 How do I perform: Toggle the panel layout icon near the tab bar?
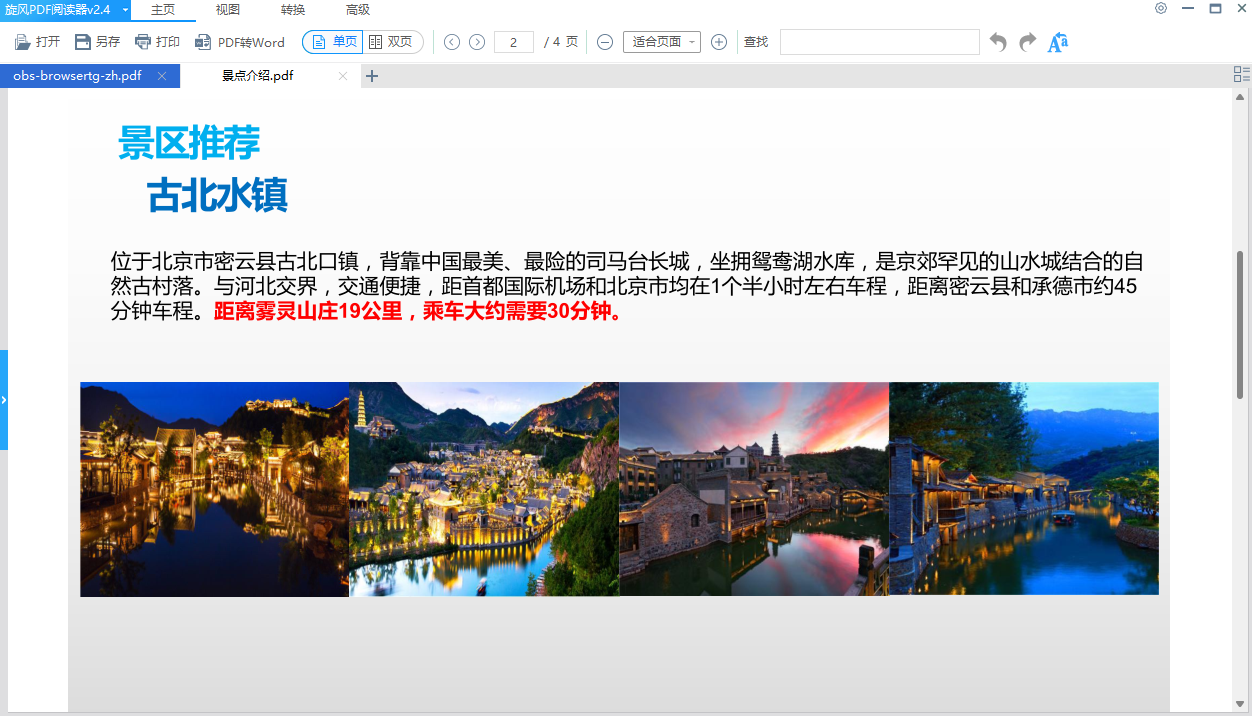point(1240,73)
